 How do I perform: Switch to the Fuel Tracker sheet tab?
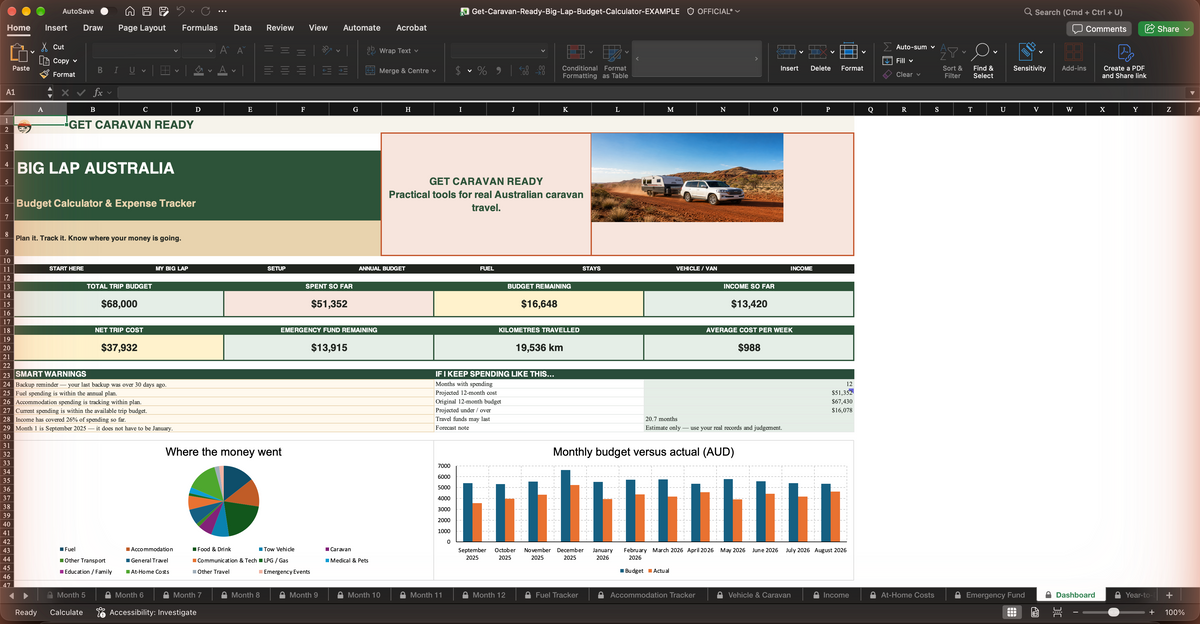pos(551,595)
